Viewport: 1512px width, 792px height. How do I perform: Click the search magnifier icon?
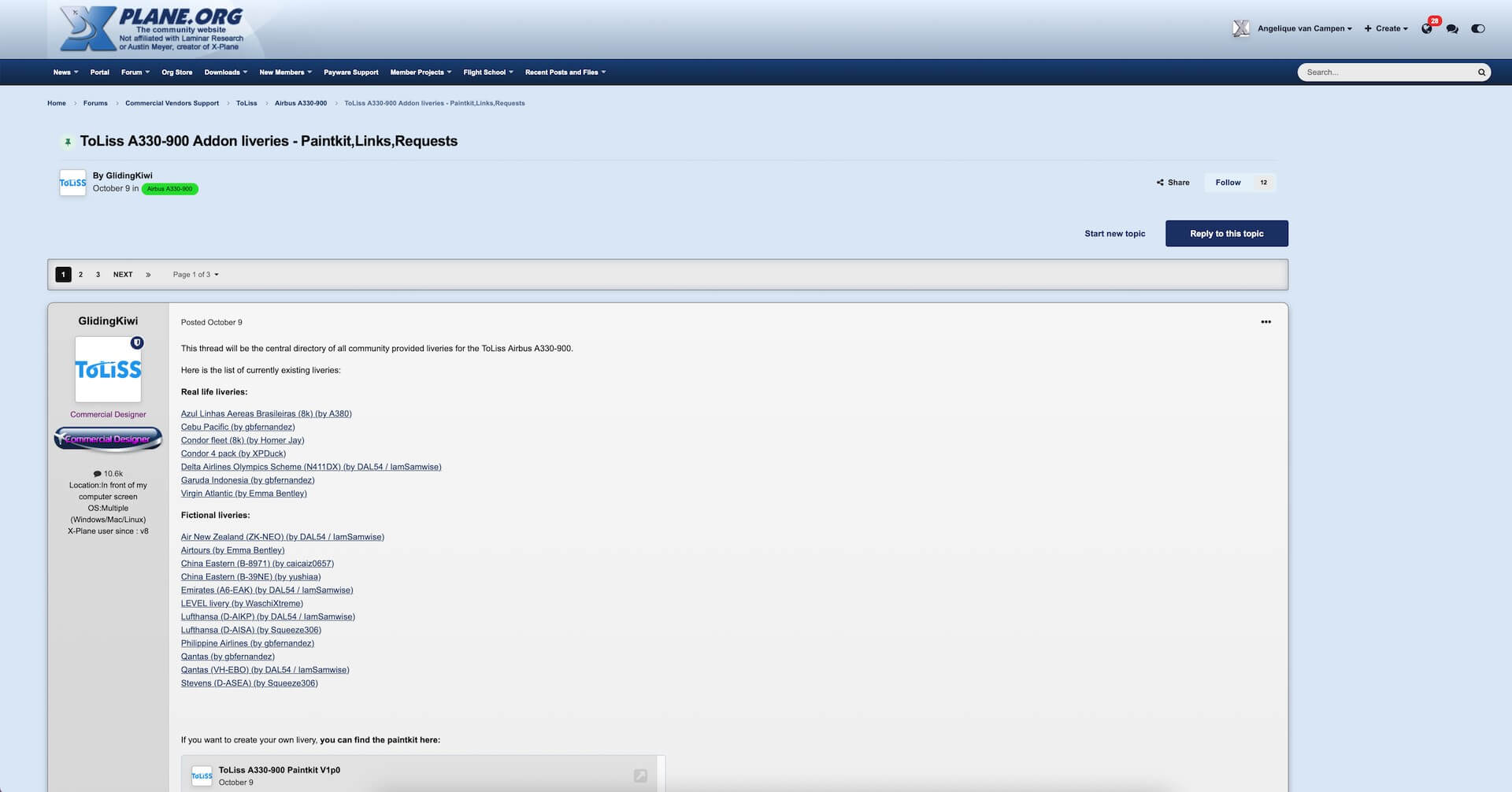1481,72
